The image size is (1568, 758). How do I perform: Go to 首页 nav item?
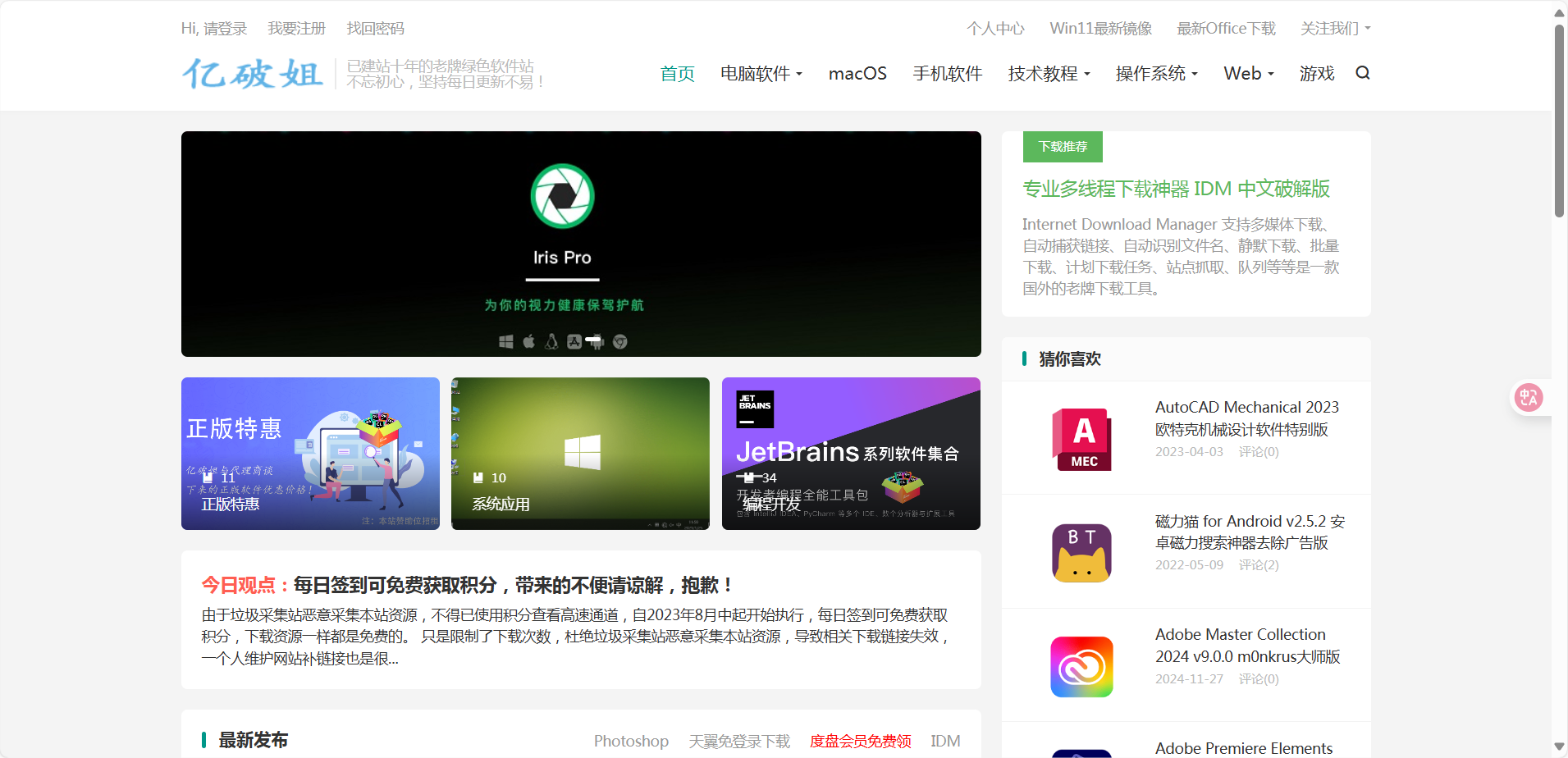[678, 74]
